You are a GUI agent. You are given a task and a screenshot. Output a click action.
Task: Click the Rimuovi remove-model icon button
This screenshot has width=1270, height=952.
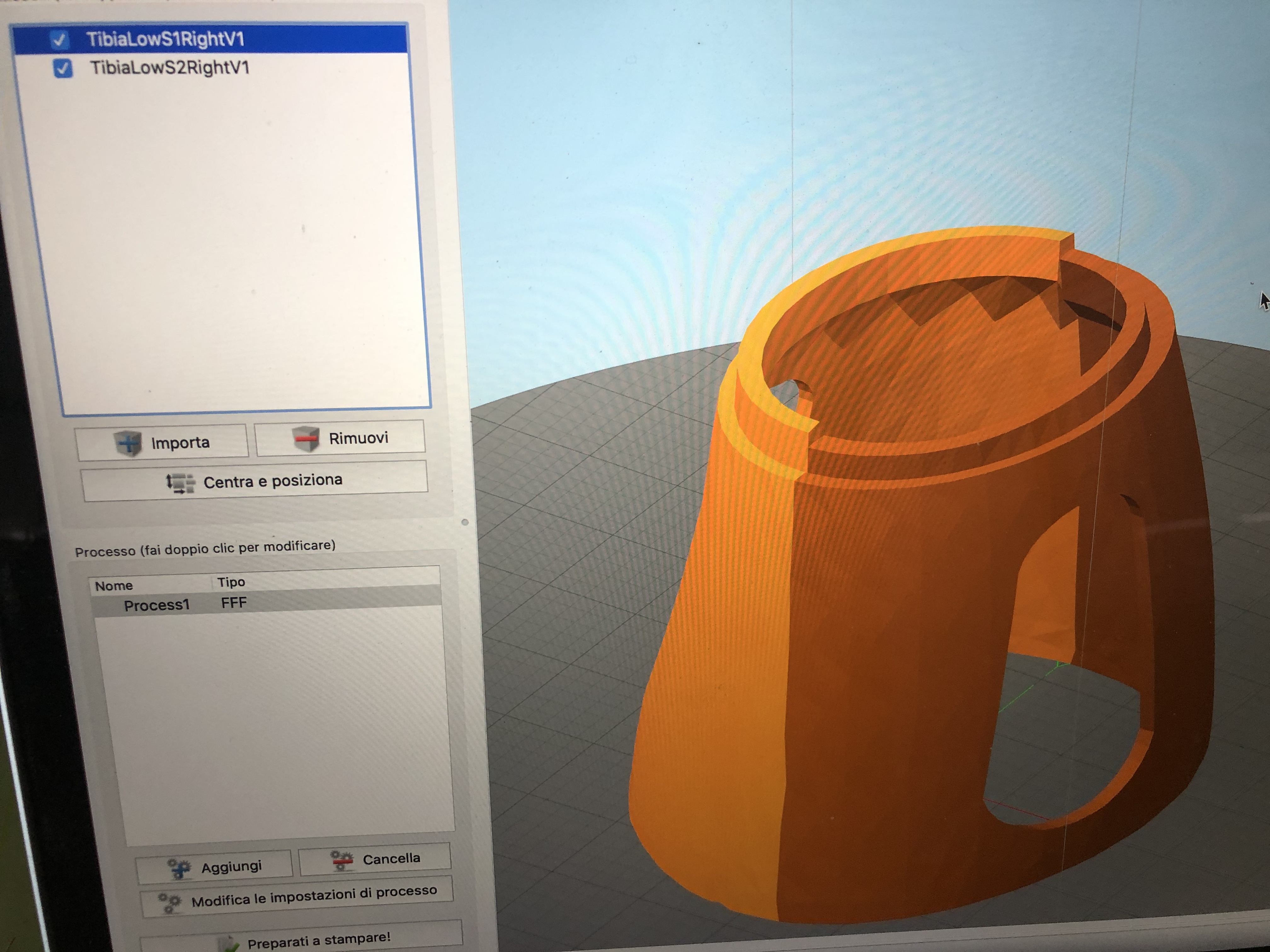point(306,439)
